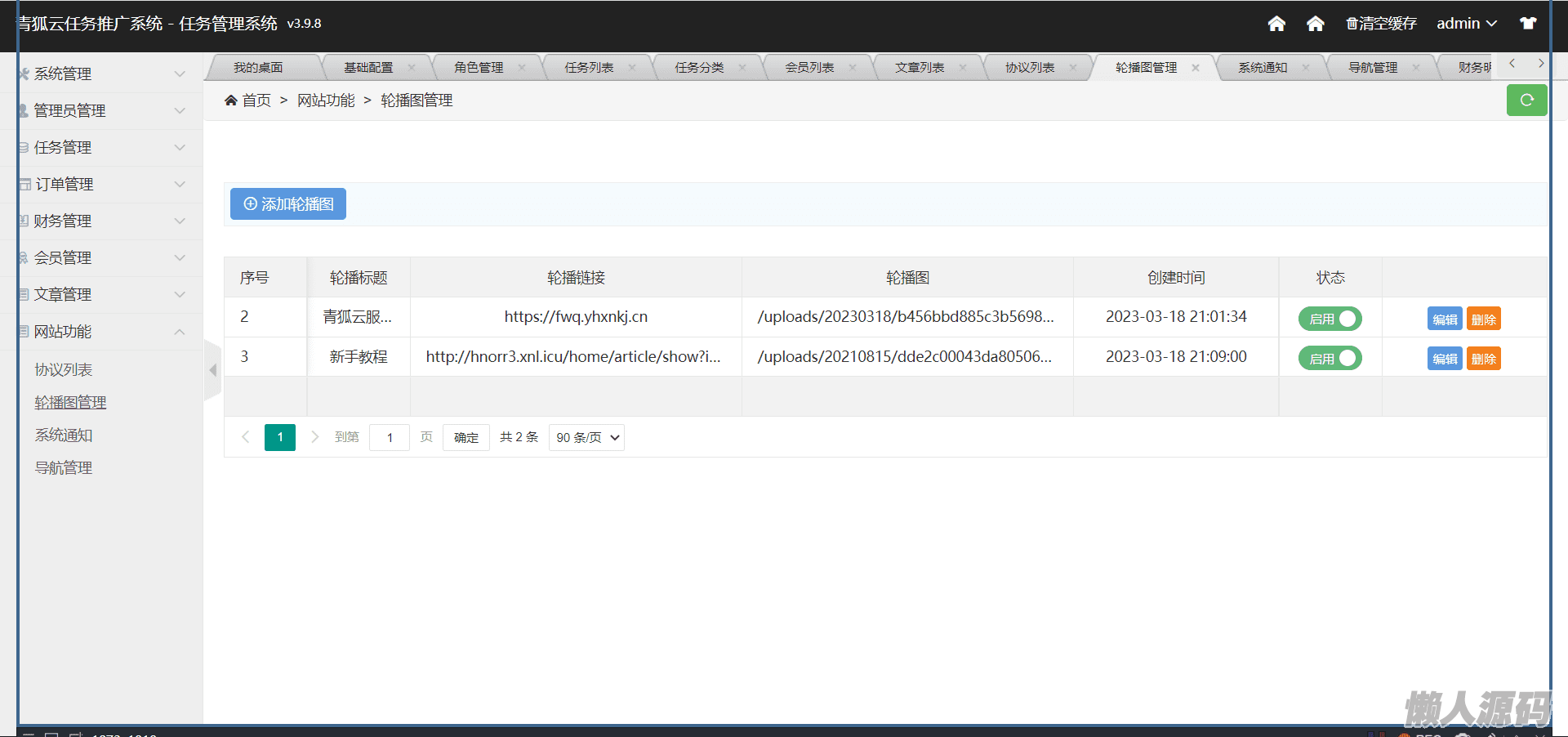Open the admin user dropdown
Image resolution: width=1568 pixels, height=737 pixels.
(x=1466, y=24)
